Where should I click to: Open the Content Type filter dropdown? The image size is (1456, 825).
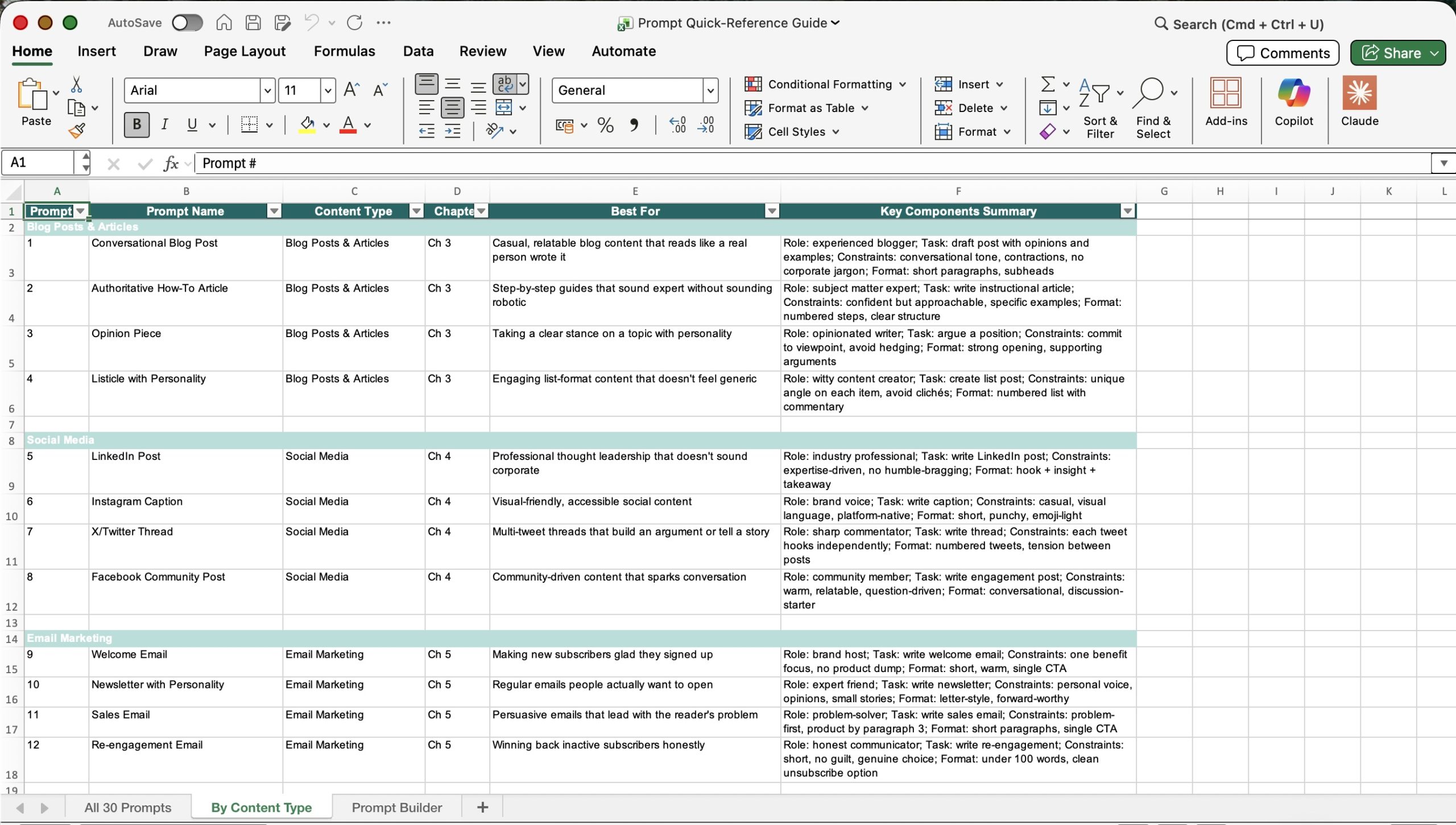[x=416, y=212]
